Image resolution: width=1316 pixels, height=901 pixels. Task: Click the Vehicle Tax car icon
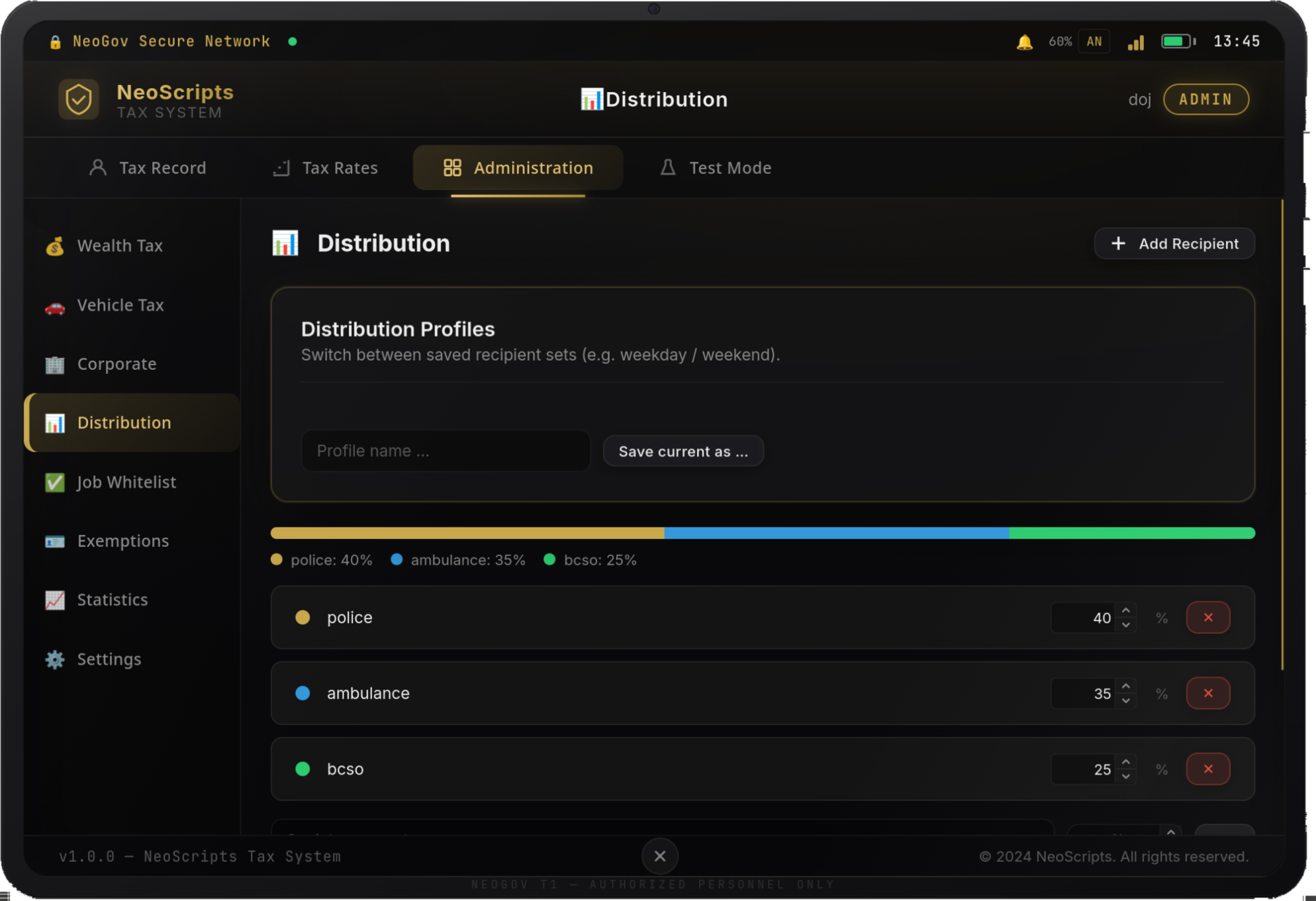click(x=55, y=306)
